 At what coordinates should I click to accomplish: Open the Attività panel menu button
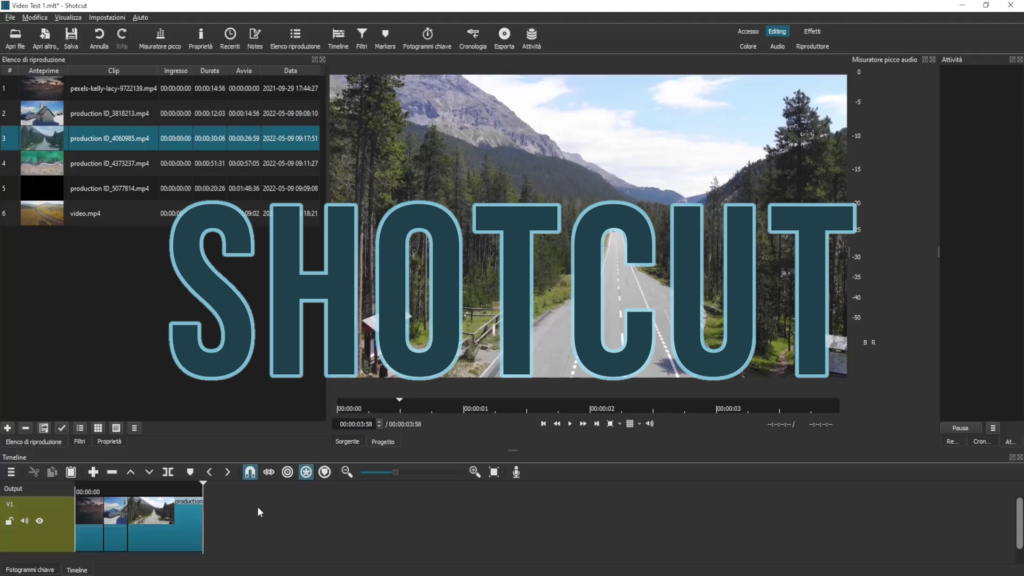(993, 428)
